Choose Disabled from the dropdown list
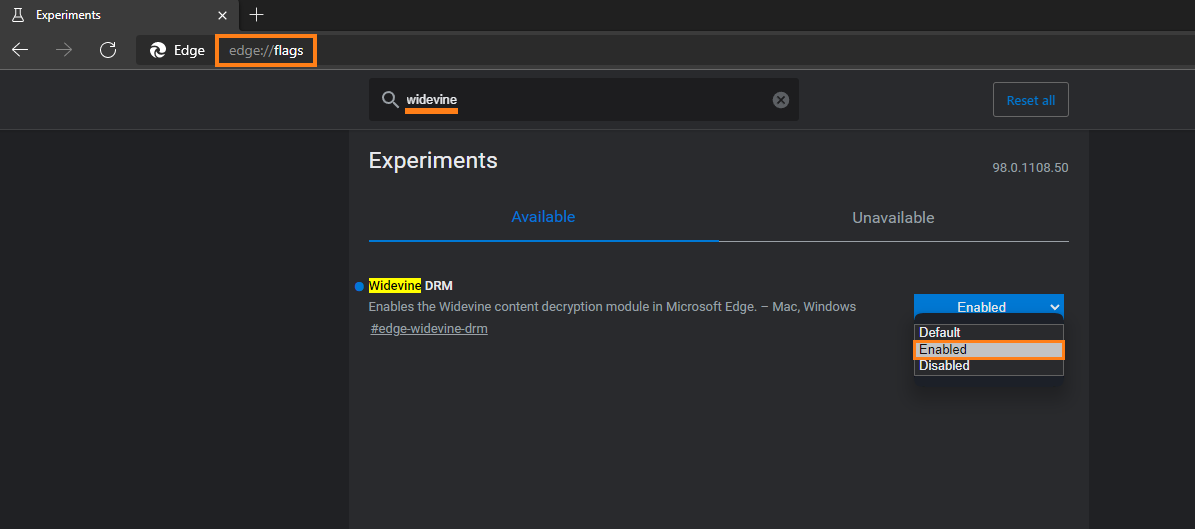The width and height of the screenshot is (1195, 529). (988, 366)
